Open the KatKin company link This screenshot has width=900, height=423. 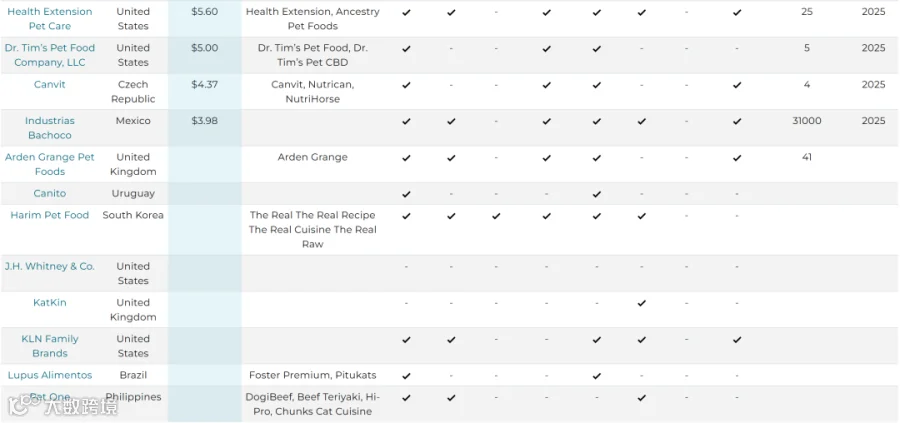(x=49, y=302)
